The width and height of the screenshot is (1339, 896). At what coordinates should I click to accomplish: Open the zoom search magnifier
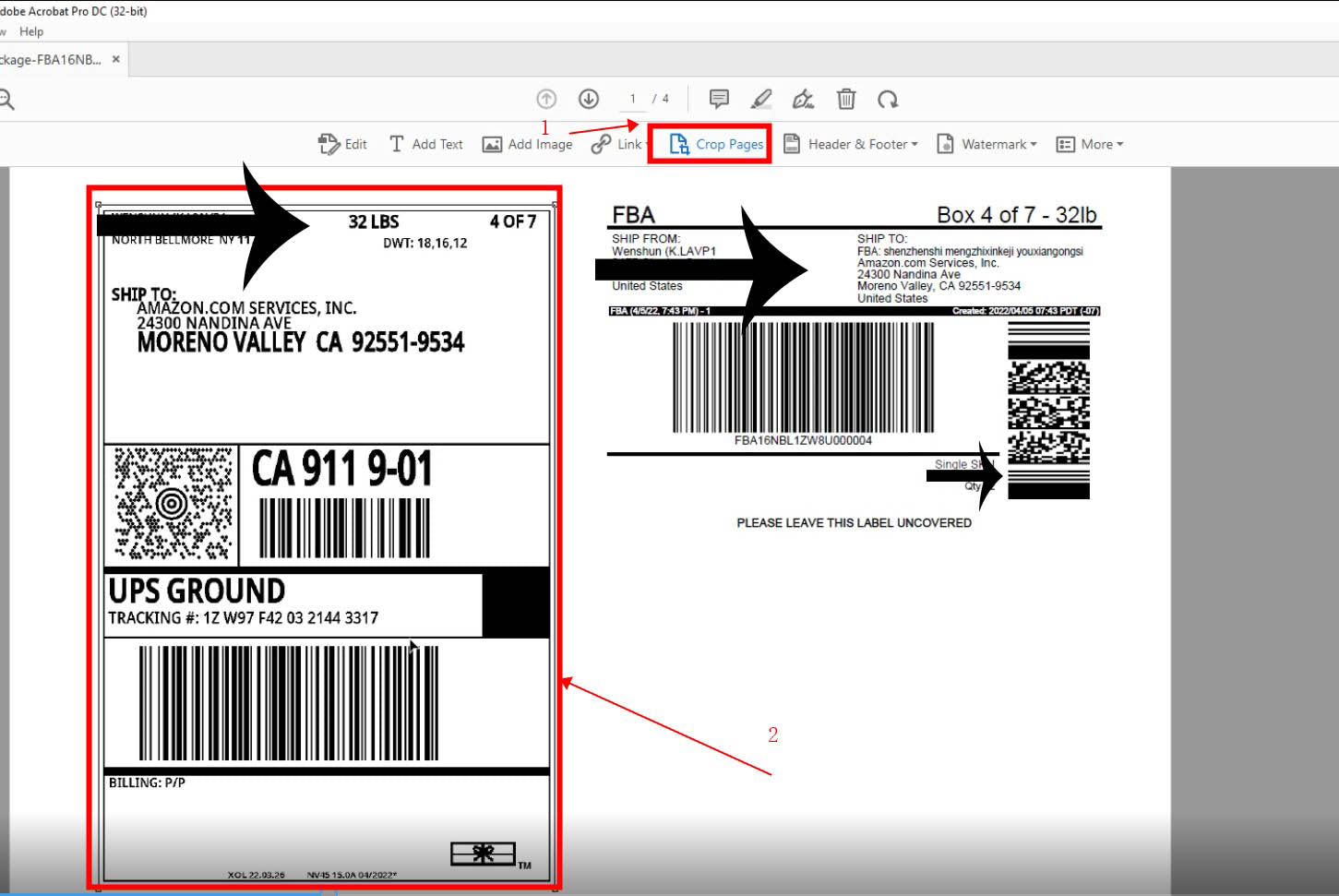7,99
